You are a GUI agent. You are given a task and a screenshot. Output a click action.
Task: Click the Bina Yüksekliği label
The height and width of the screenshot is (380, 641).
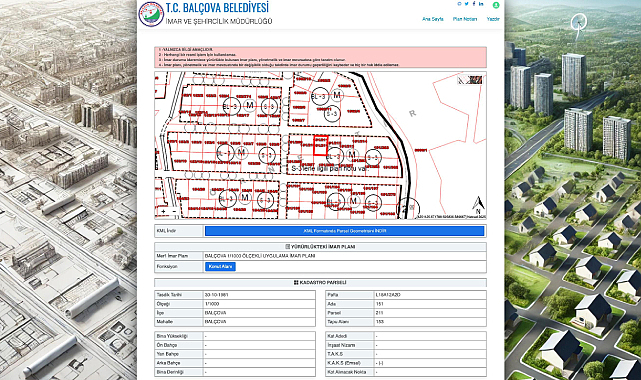[172, 336]
